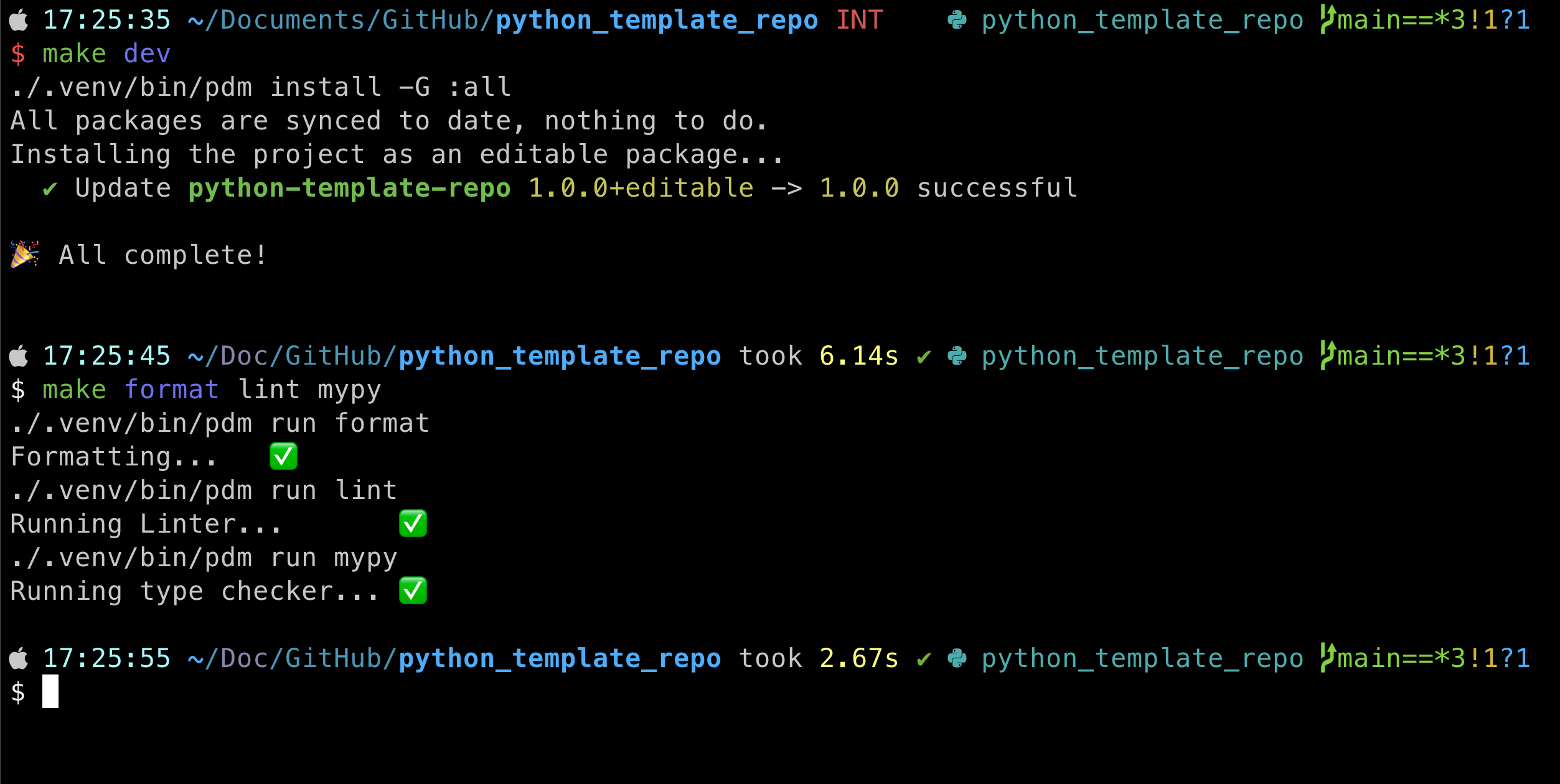Click the yellow "1.0.0+editable" version text

[x=641, y=189]
